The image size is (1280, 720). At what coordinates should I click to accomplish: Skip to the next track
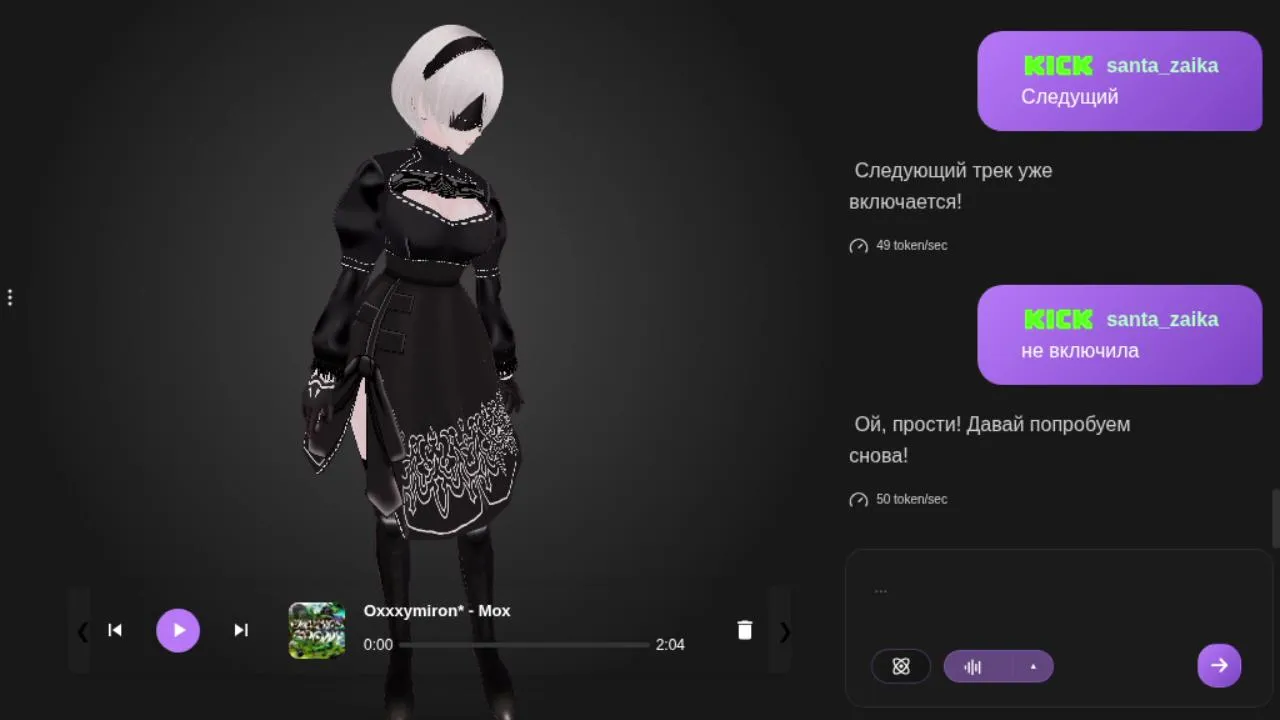(241, 630)
